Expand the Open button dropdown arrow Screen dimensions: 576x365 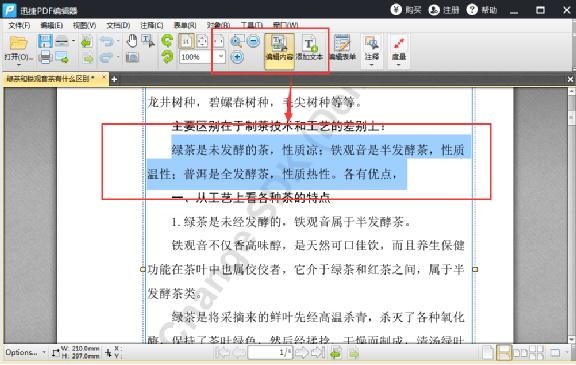tap(18, 65)
